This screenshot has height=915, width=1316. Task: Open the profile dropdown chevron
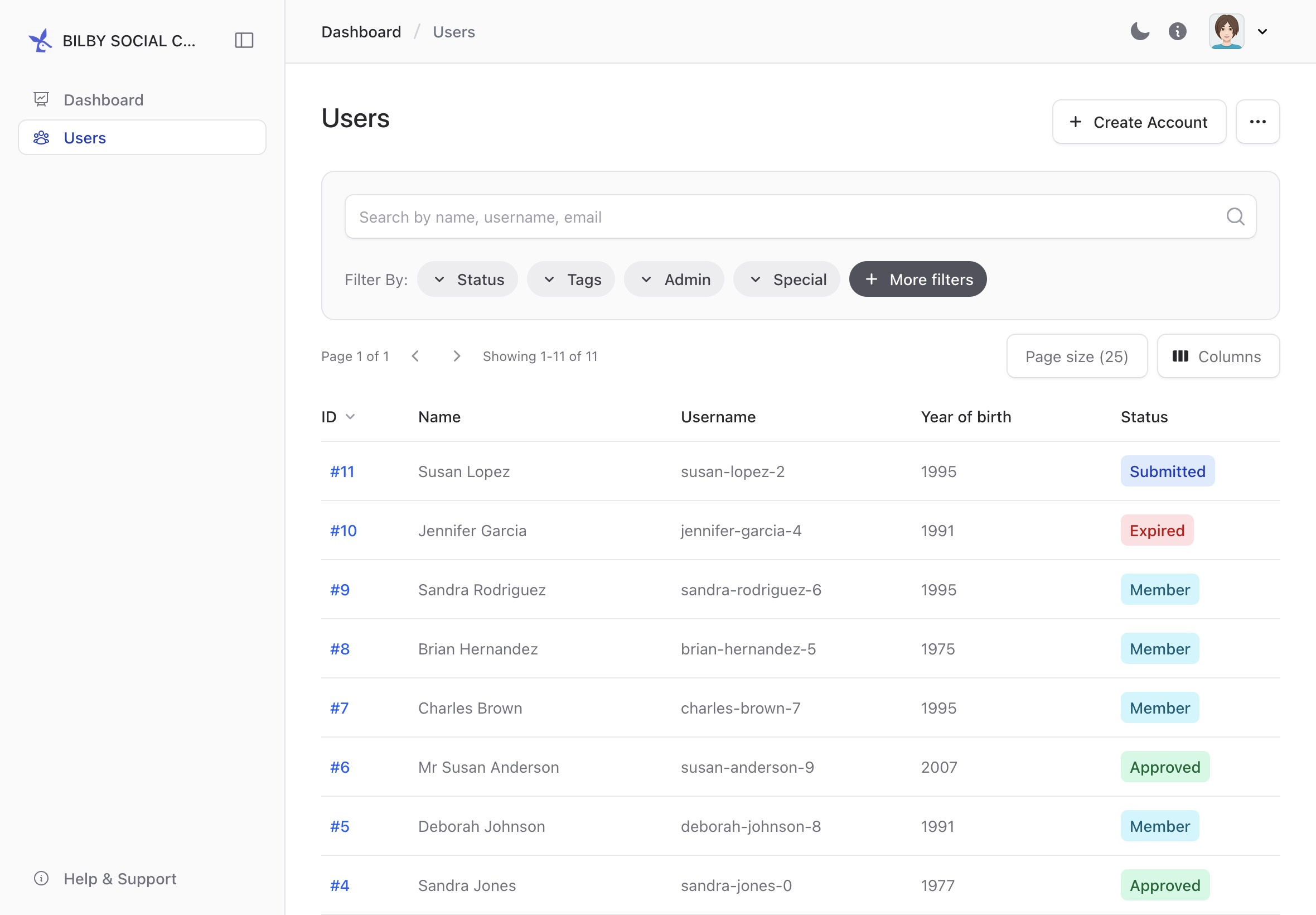1262,32
